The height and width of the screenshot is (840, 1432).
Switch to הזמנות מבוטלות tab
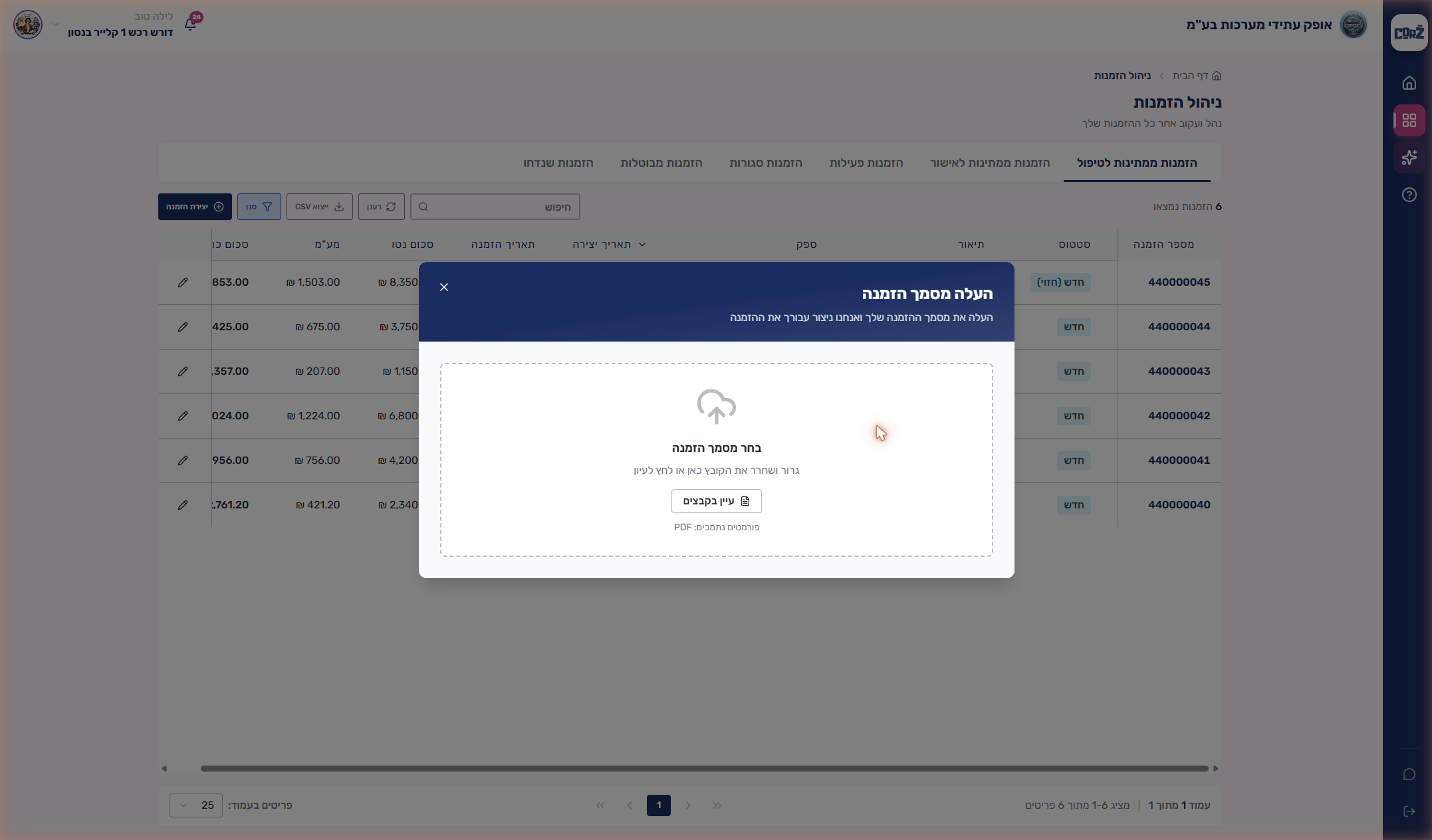661,163
